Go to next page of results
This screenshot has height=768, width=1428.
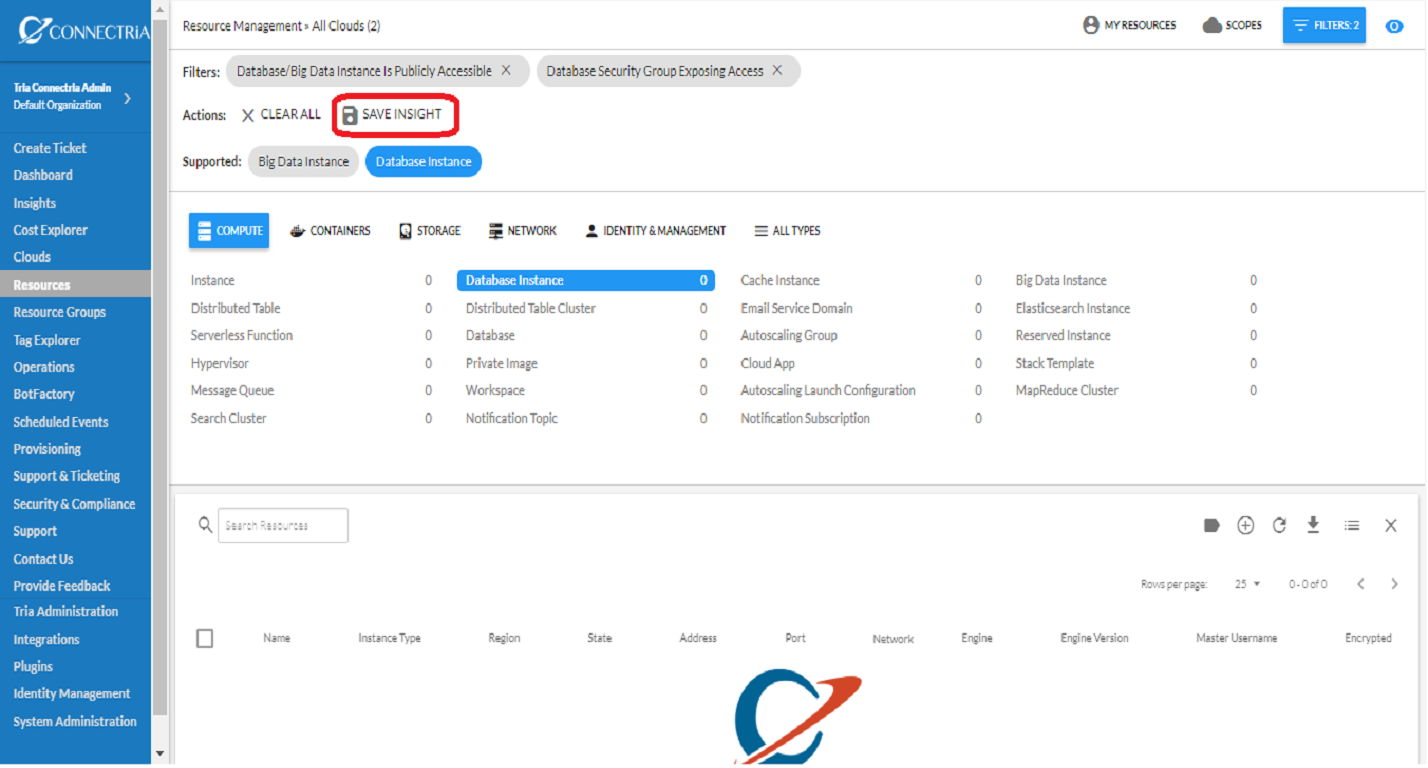point(1394,584)
